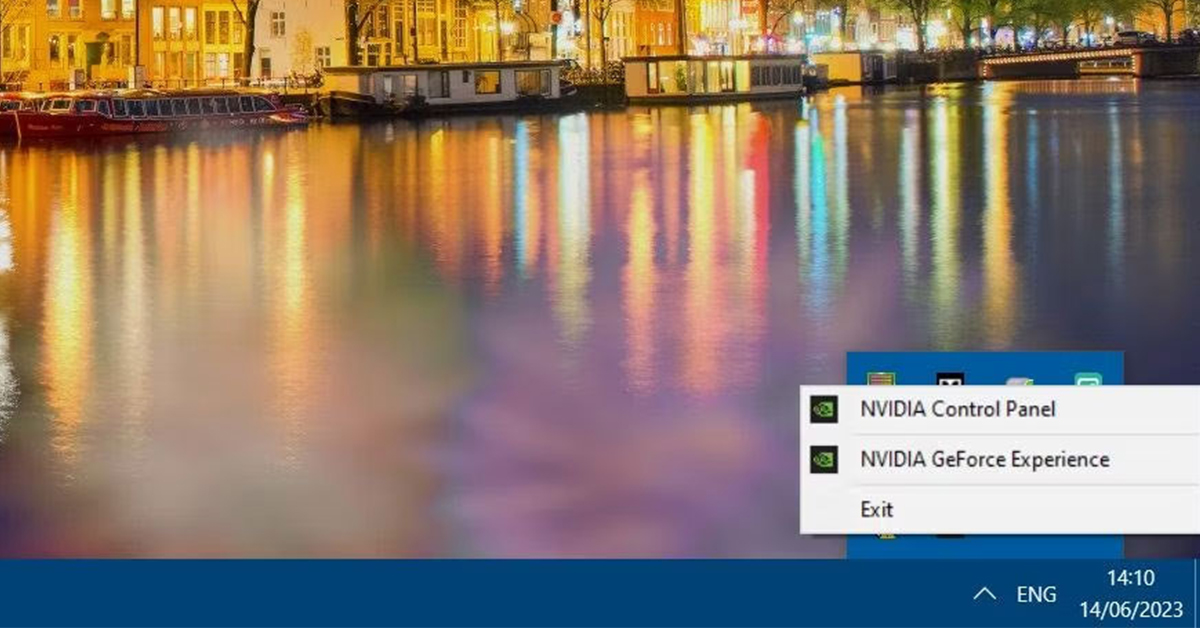Click the red-striped tray icon above the menu
The width and height of the screenshot is (1200, 628).
point(880,379)
